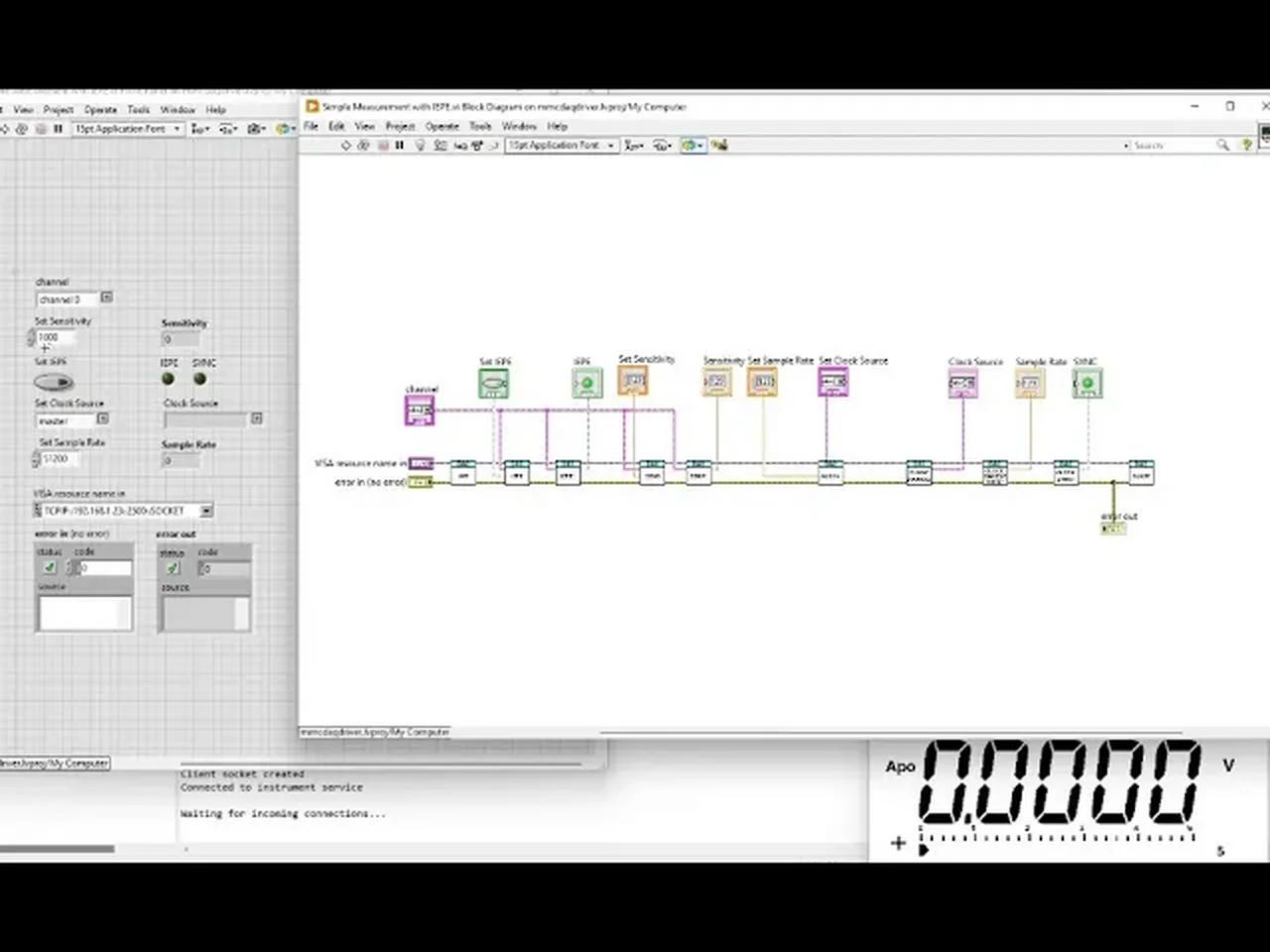Select the channel control terminal on diagram

coord(420,410)
